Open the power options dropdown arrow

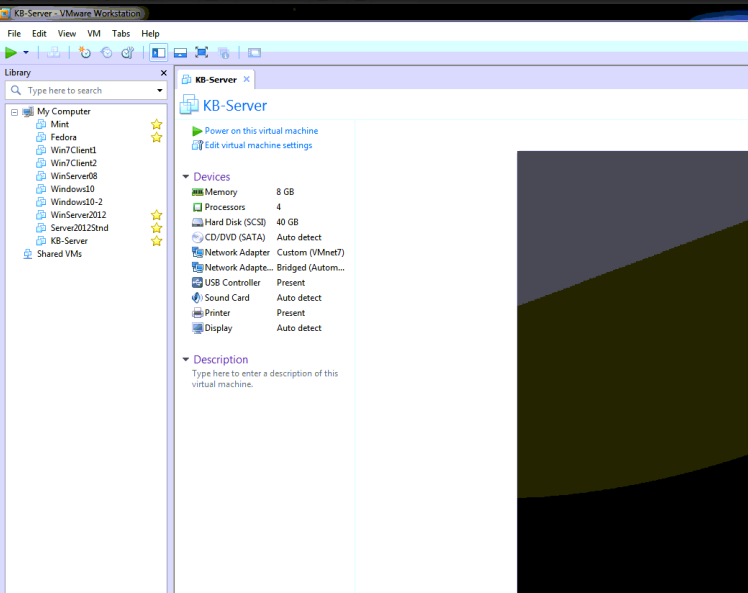26,52
